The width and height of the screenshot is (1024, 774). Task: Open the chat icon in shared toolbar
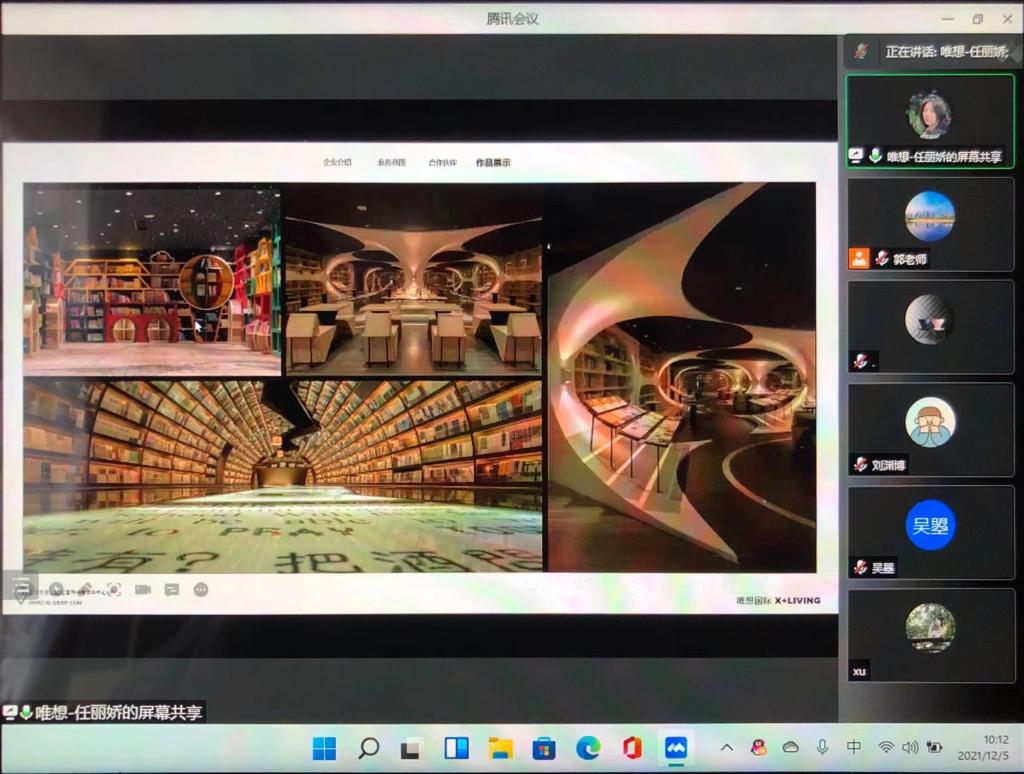[172, 590]
